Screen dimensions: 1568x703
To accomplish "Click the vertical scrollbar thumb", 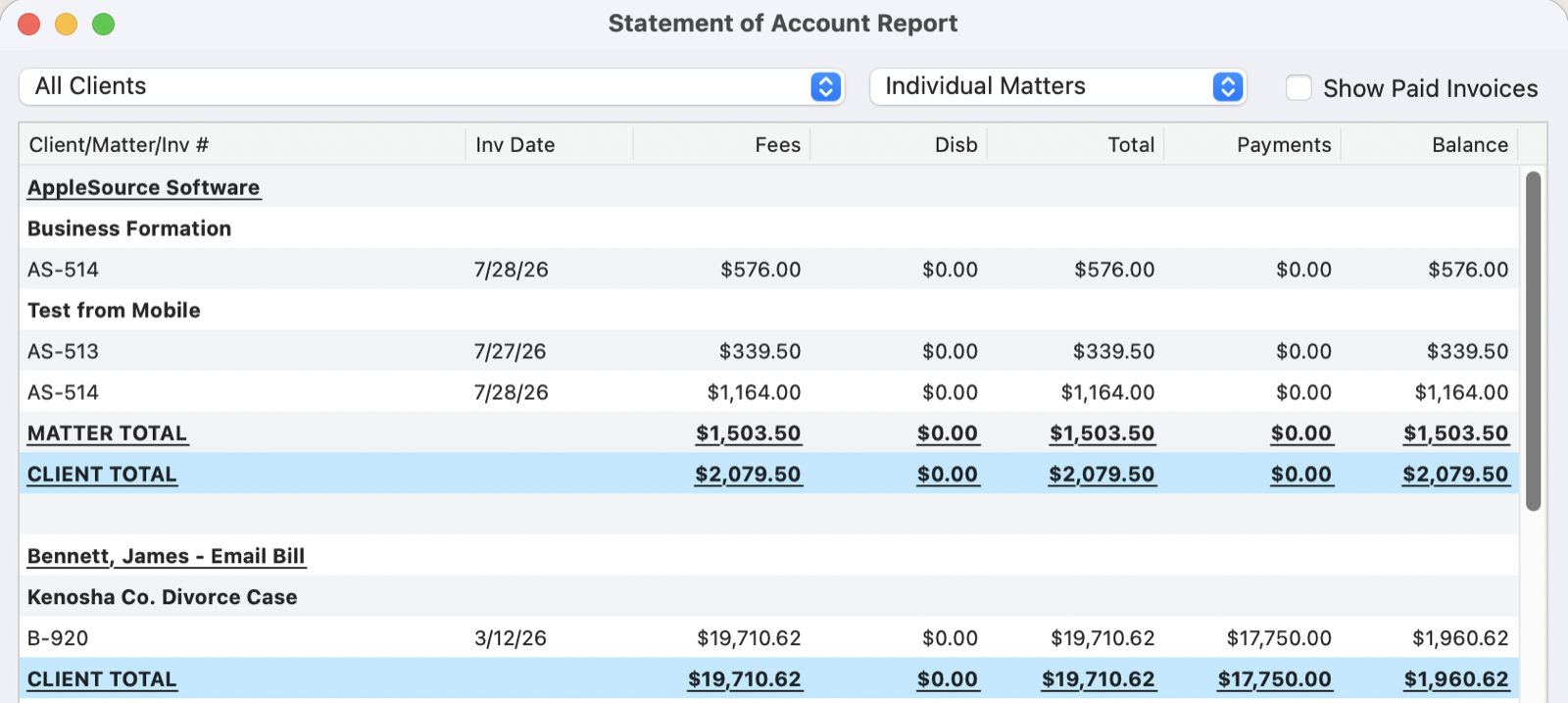I will (x=1534, y=341).
